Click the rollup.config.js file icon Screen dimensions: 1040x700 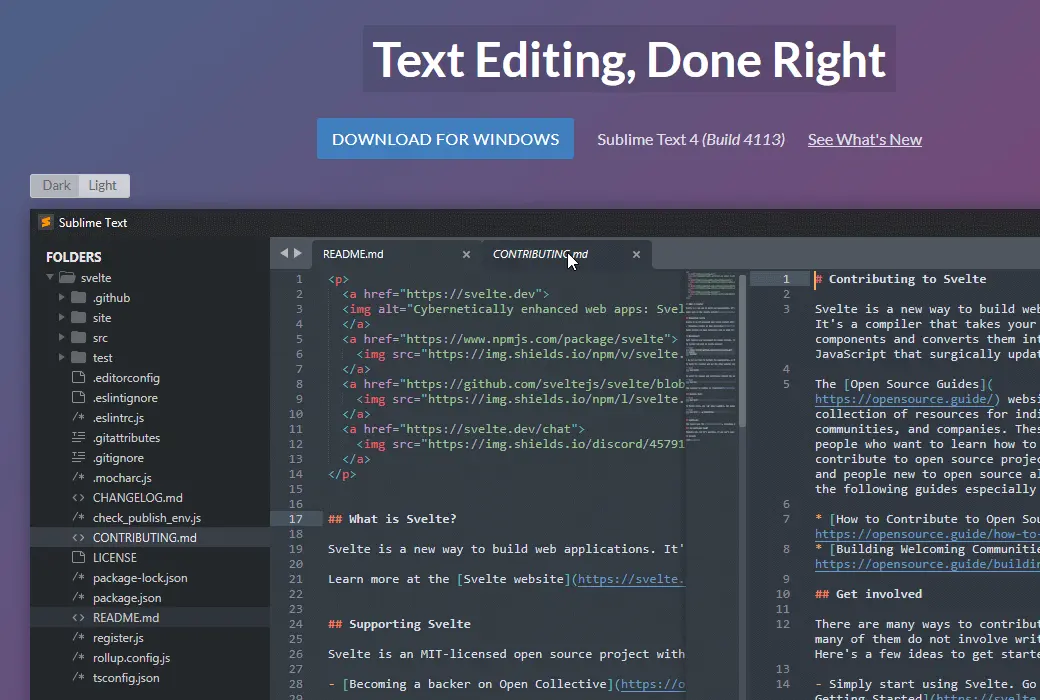pyautogui.click(x=78, y=658)
